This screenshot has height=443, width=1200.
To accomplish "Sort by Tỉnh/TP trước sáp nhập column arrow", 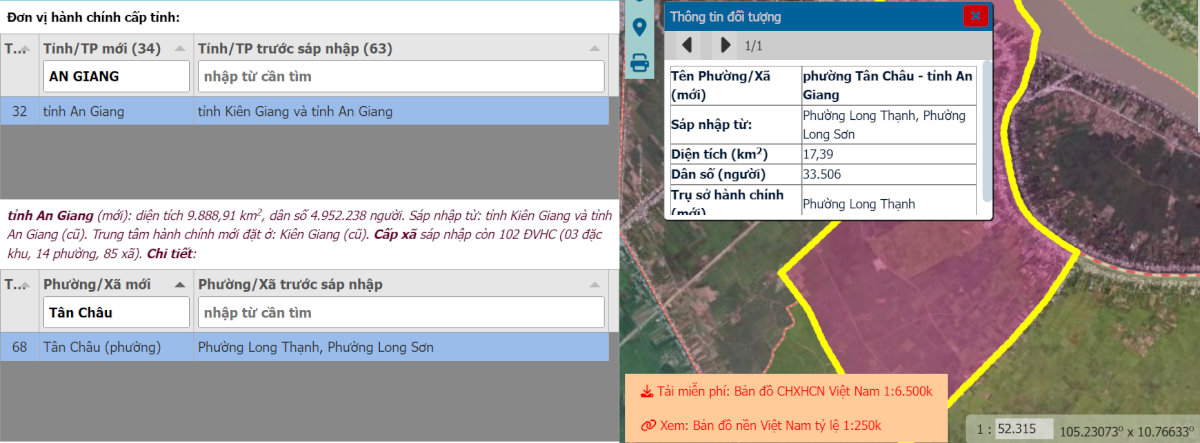I will pyautogui.click(x=595, y=48).
